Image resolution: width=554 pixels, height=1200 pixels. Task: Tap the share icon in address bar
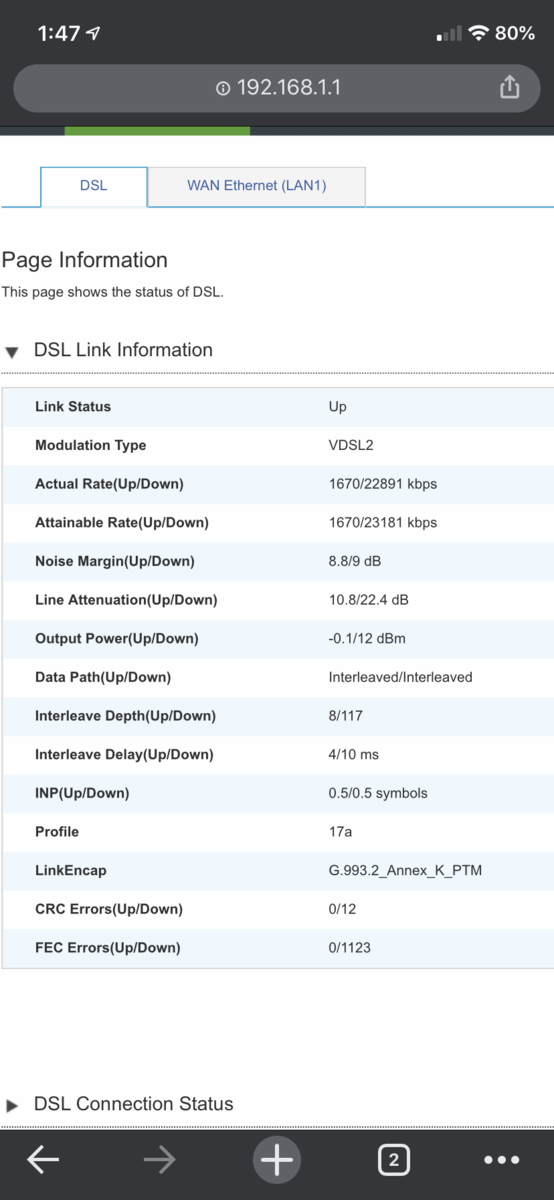coord(510,87)
